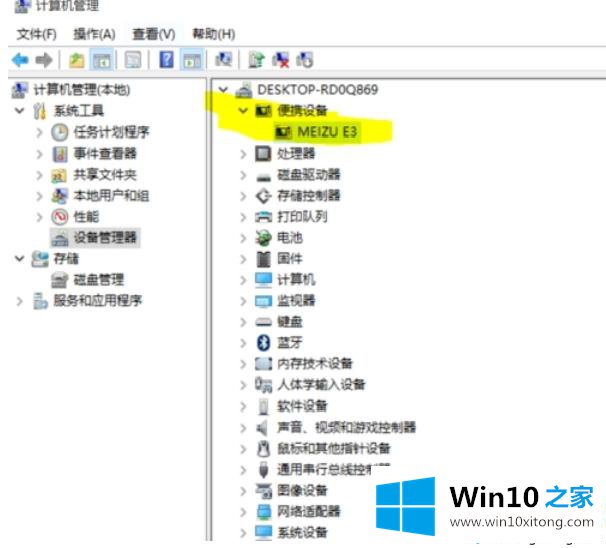
Task: Open the 文件(F) menu
Action: click(x=37, y=34)
